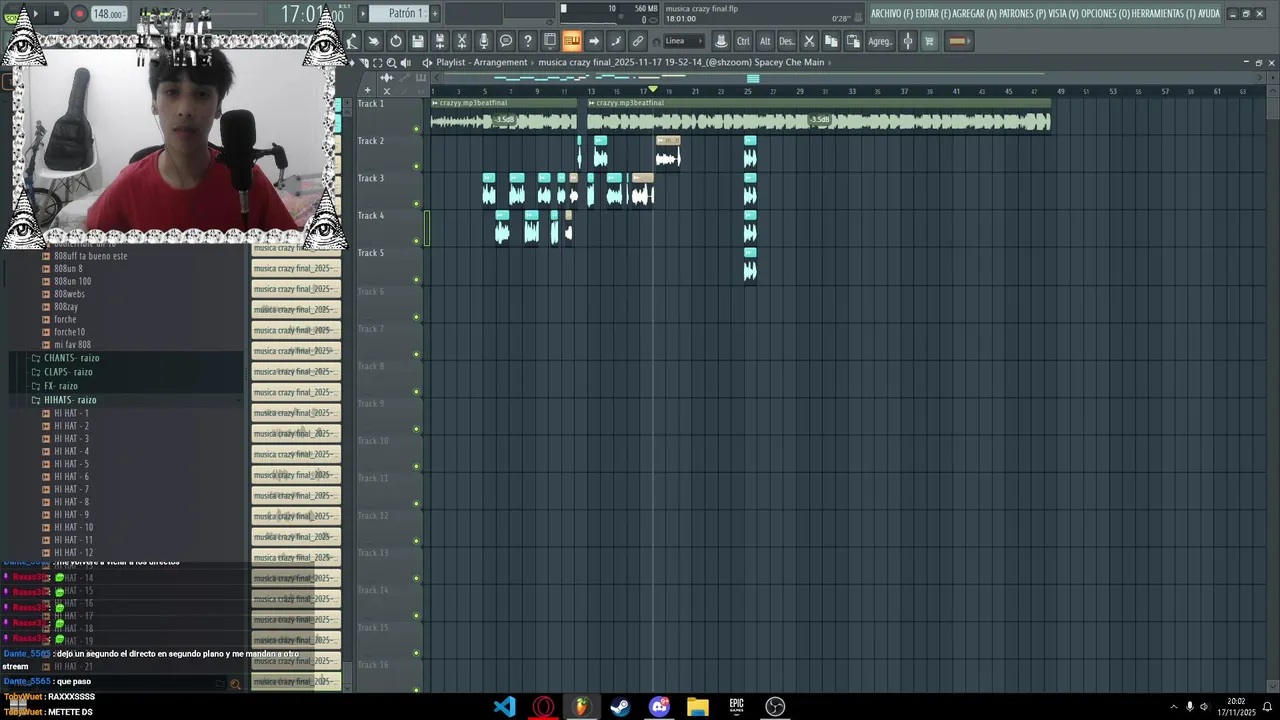Click the save project floppy icon
The width and height of the screenshot is (1280, 720).
coord(418,41)
